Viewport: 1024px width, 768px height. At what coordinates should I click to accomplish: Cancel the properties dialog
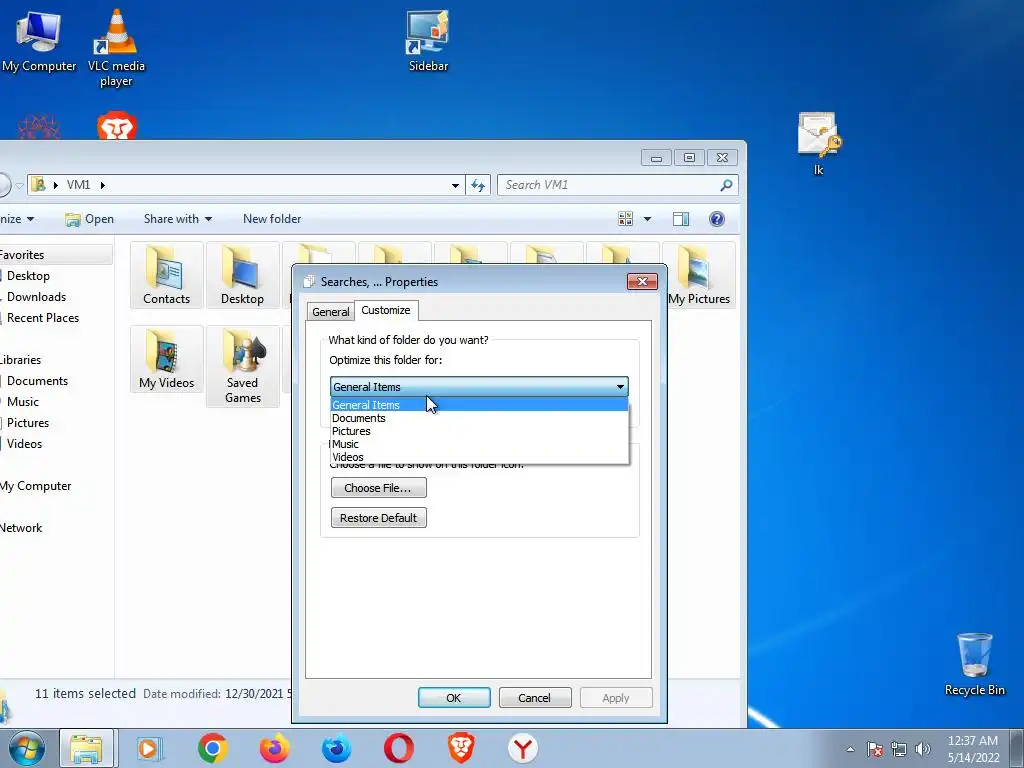(535, 697)
